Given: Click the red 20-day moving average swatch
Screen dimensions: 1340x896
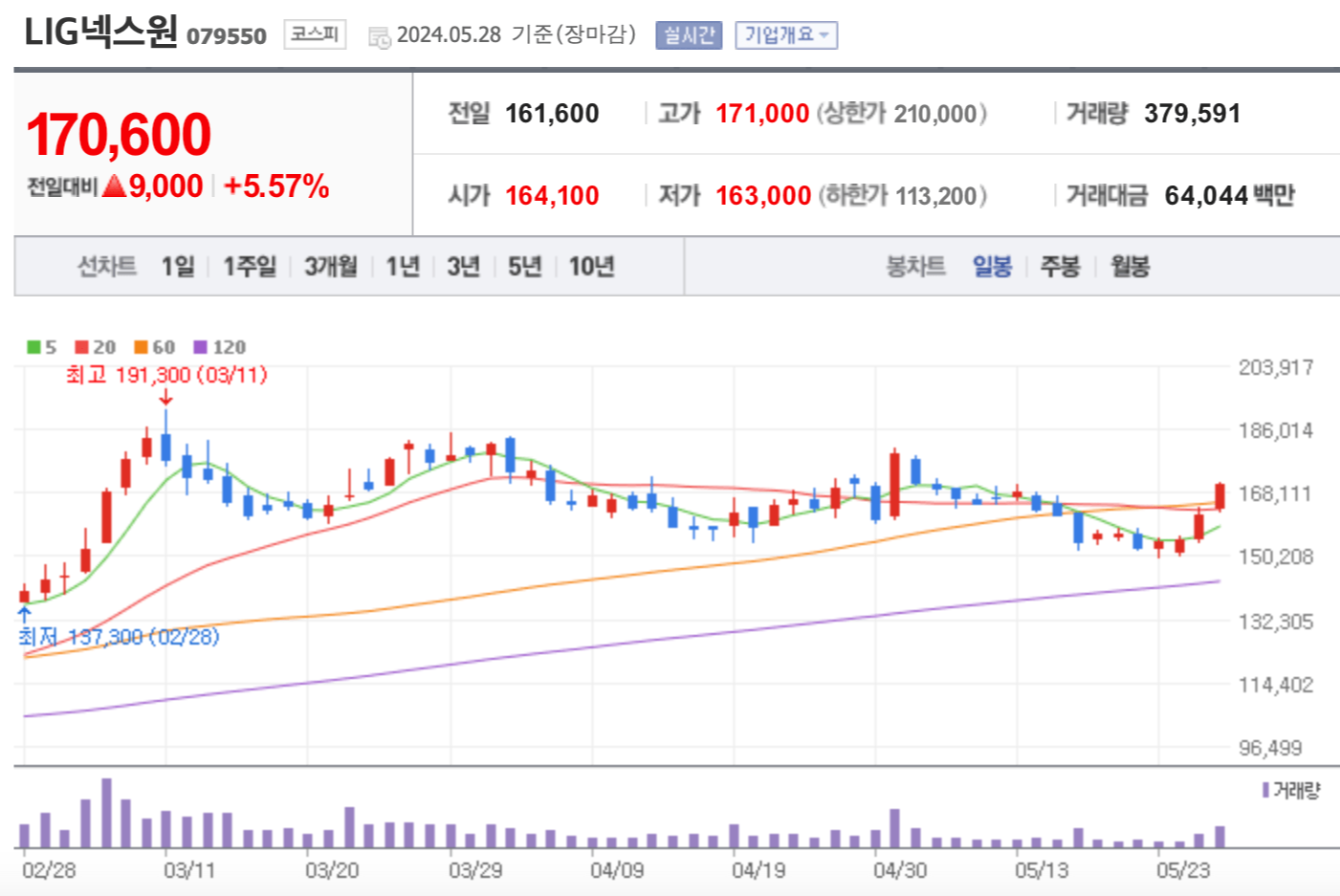Looking at the screenshot, I should coord(81,347).
